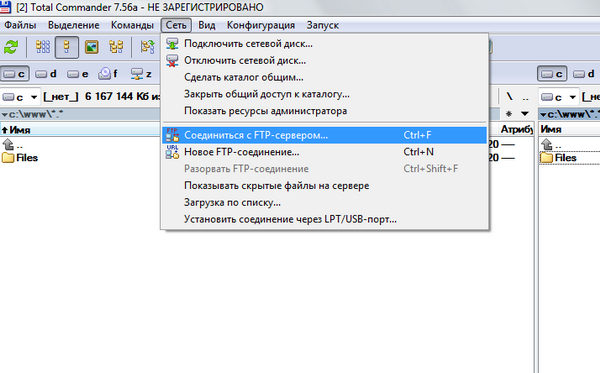Select Files folder in right panel
600x373 pixels.
tap(558, 158)
